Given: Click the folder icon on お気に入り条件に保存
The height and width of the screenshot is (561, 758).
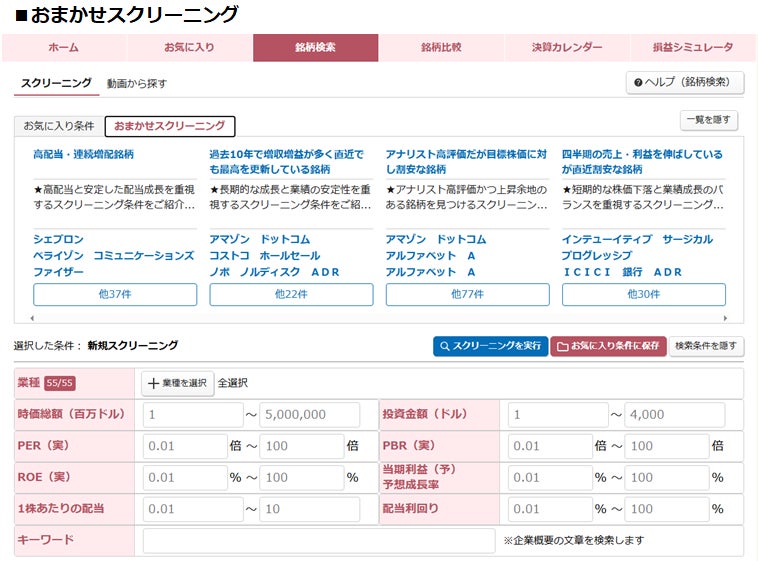Looking at the screenshot, I should (x=562, y=346).
